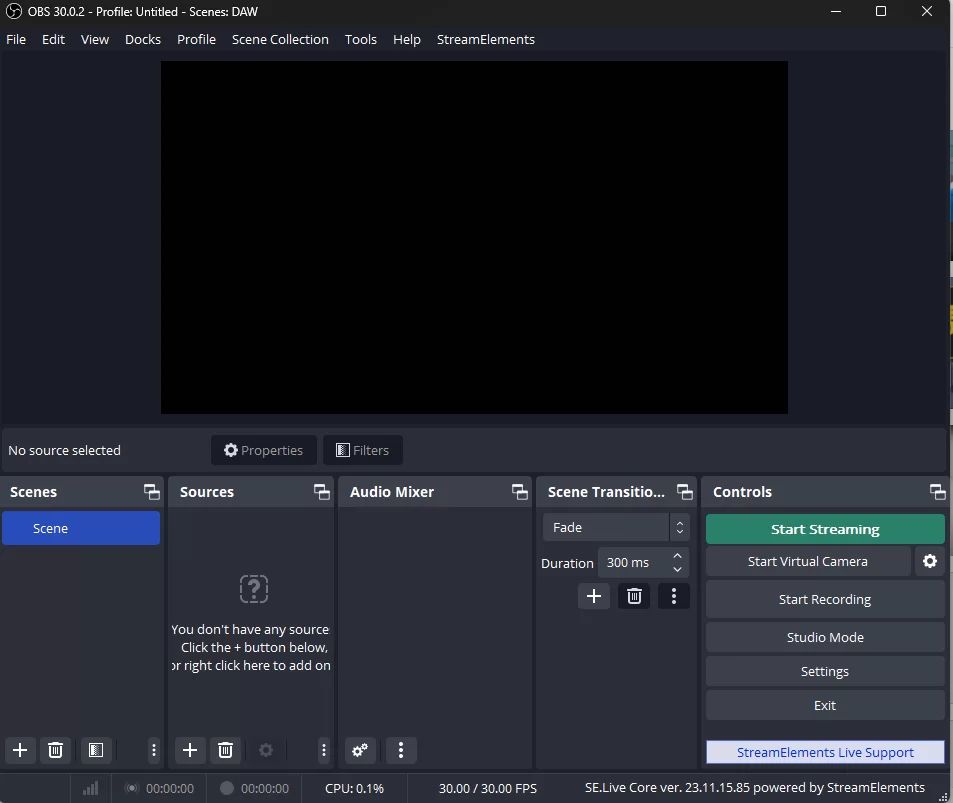This screenshot has height=803, width=953.
Task: Open source properties gear in Sources panel
Action: pyautogui.click(x=266, y=750)
